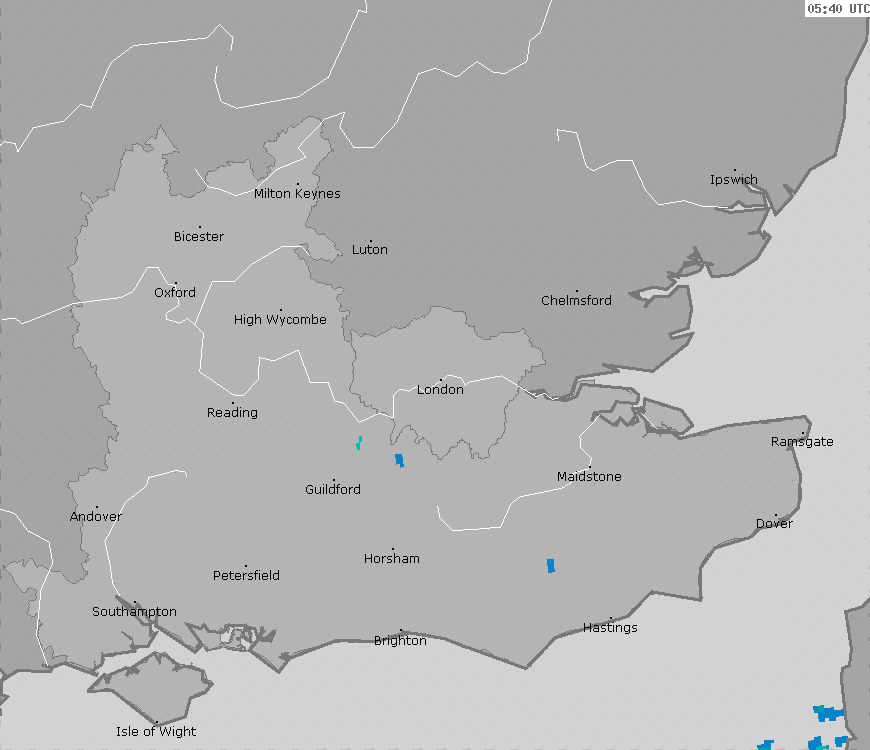
Task: Click the blue rain echo south-west of London
Action: [x=399, y=461]
